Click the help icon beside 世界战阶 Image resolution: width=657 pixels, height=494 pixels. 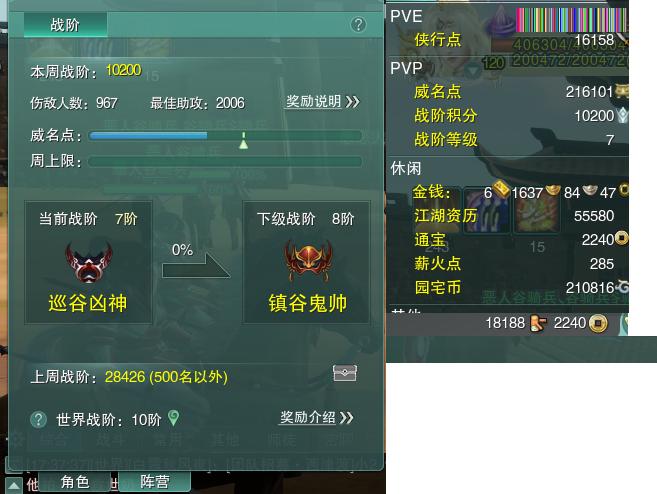tap(39, 419)
